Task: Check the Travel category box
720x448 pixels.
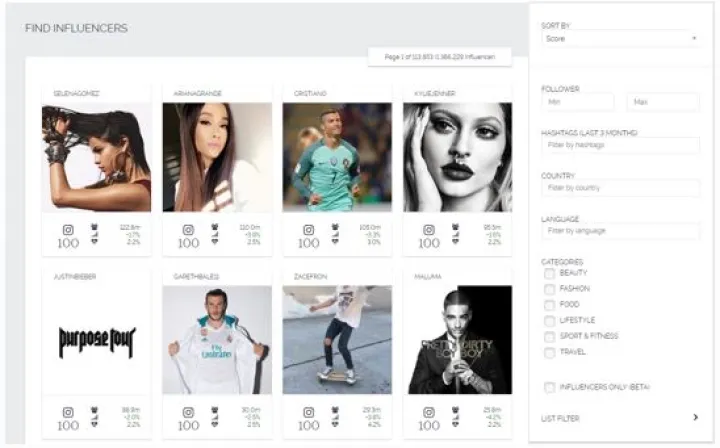Action: [549, 352]
